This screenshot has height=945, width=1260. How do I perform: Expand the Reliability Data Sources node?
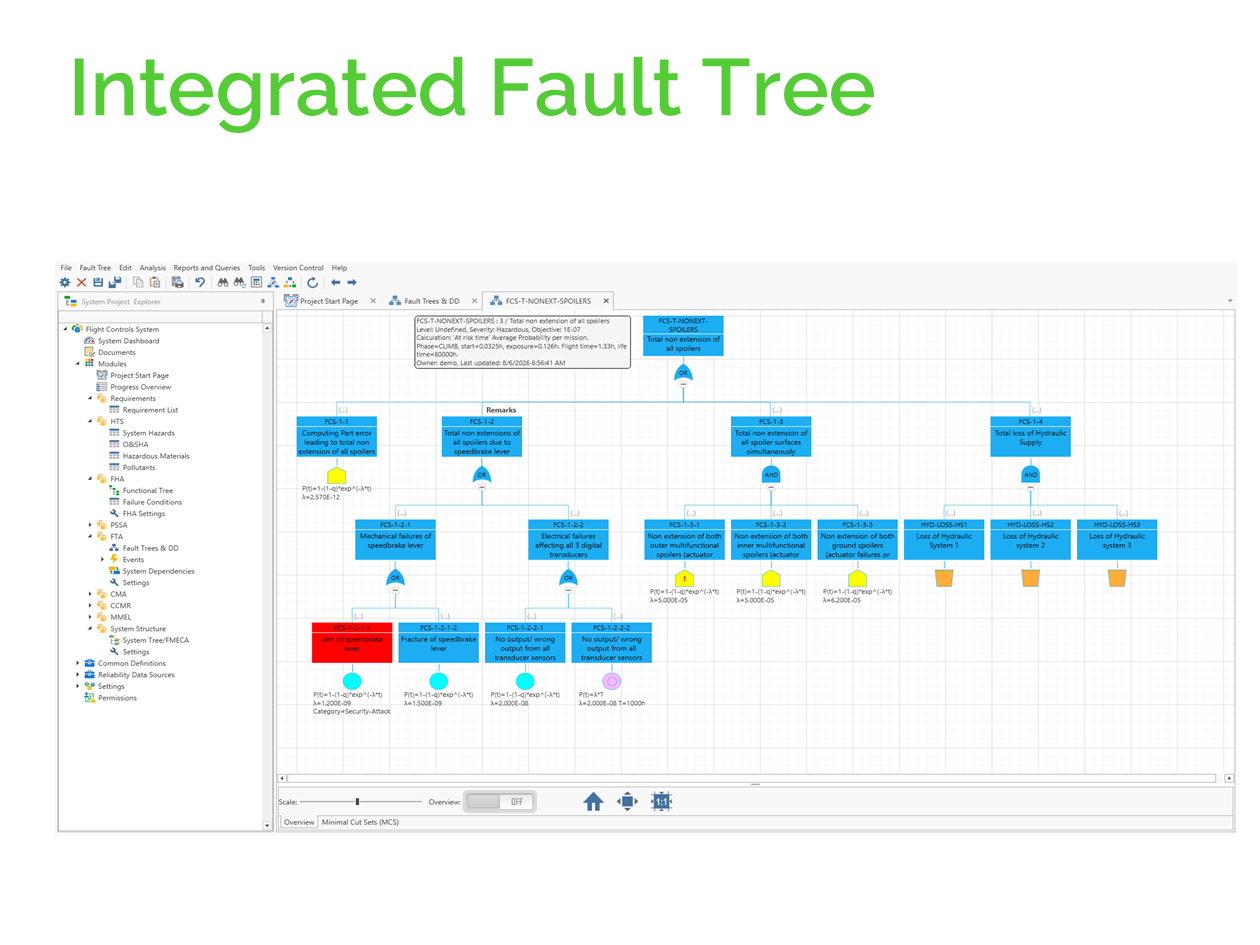pos(78,675)
